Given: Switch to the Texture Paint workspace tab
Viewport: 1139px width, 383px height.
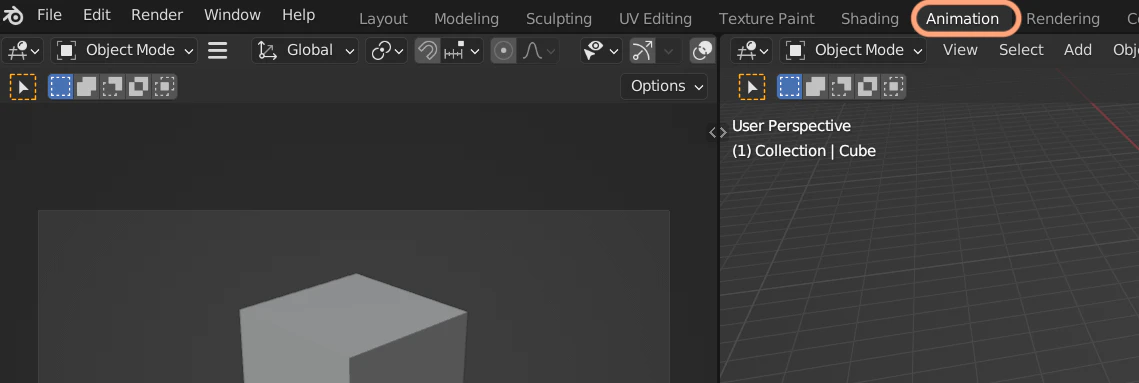Looking at the screenshot, I should pyautogui.click(x=766, y=19).
